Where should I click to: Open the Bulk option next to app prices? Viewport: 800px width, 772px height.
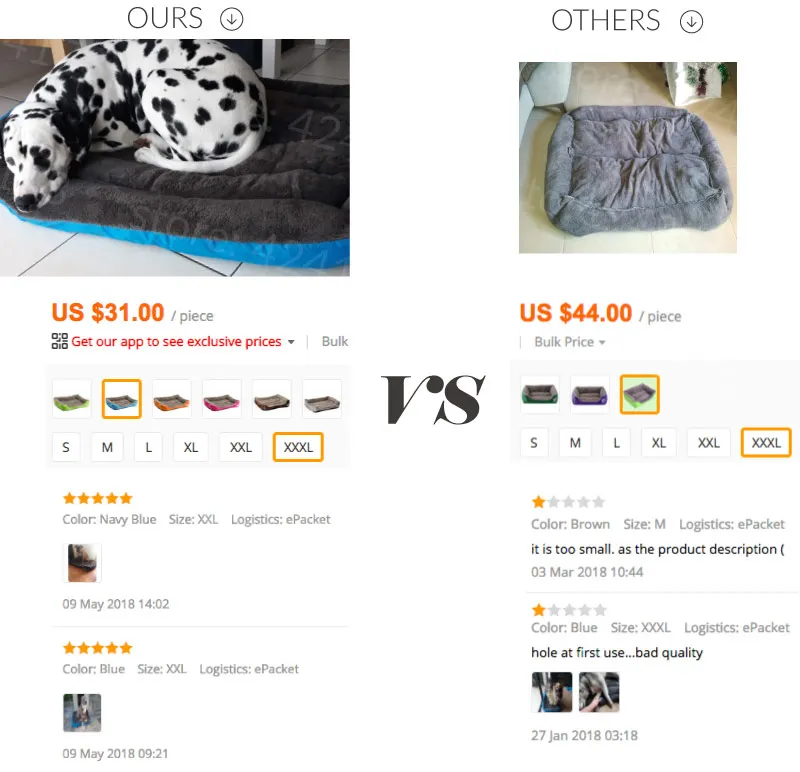(x=335, y=341)
